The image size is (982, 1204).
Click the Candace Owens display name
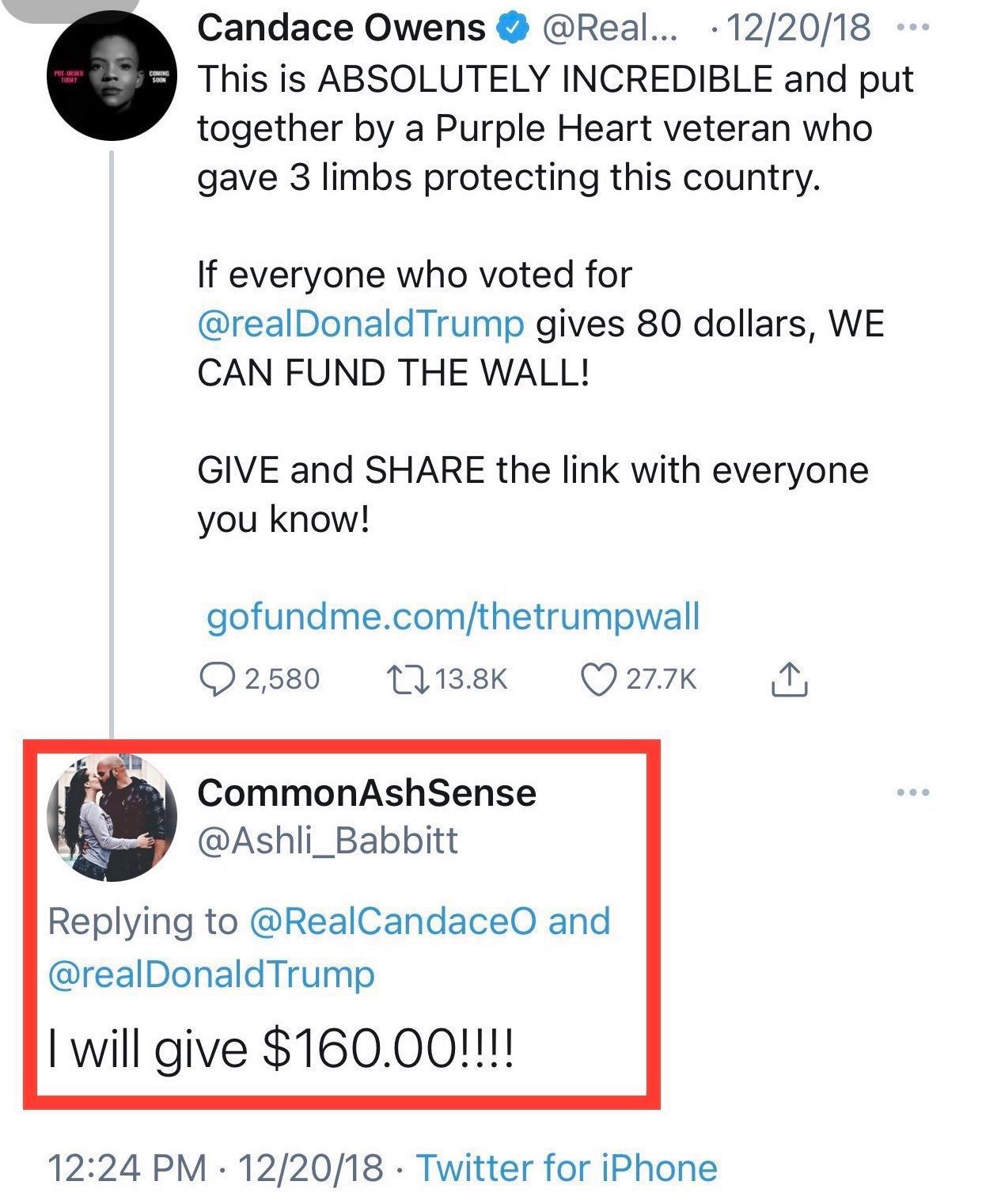(x=341, y=28)
